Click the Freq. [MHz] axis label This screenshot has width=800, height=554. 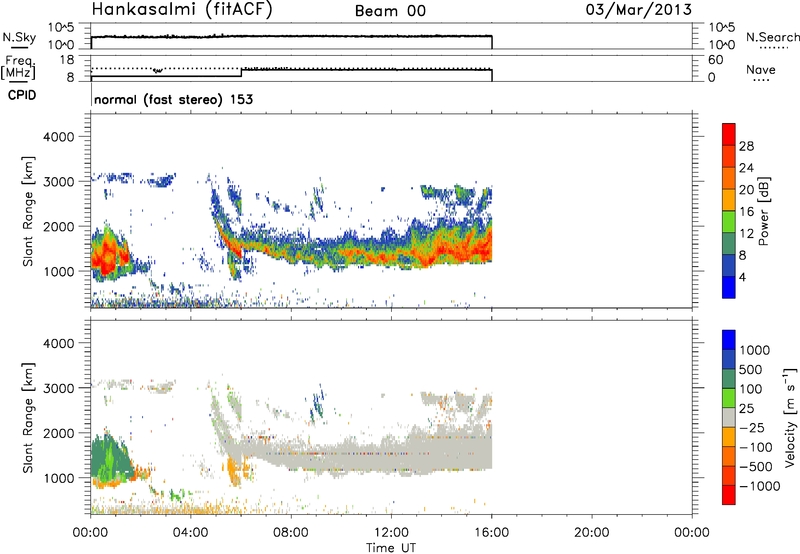[x=18, y=67]
